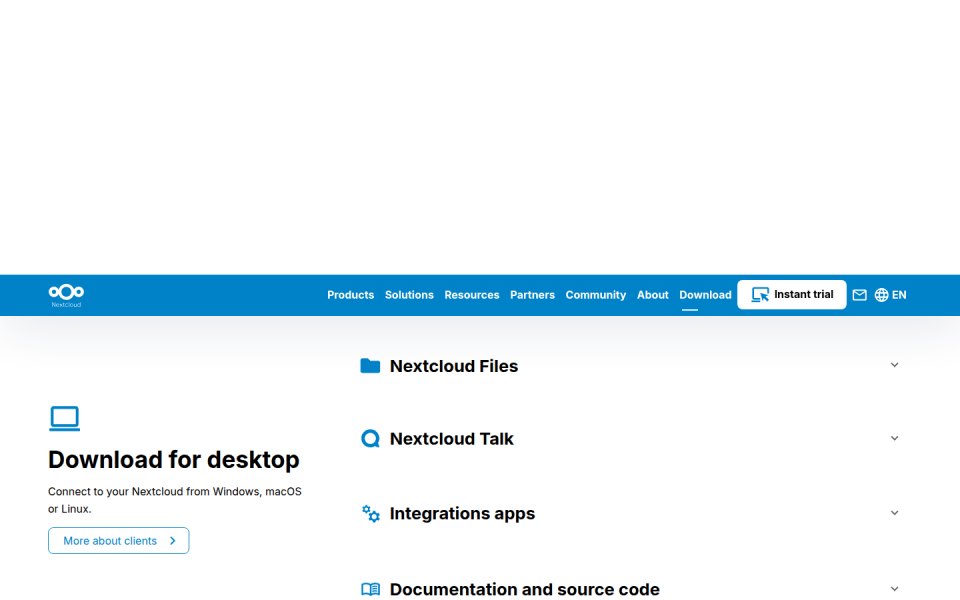Open the Partners menu
Image resolution: width=960 pixels, height=600 pixels.
[532, 295]
